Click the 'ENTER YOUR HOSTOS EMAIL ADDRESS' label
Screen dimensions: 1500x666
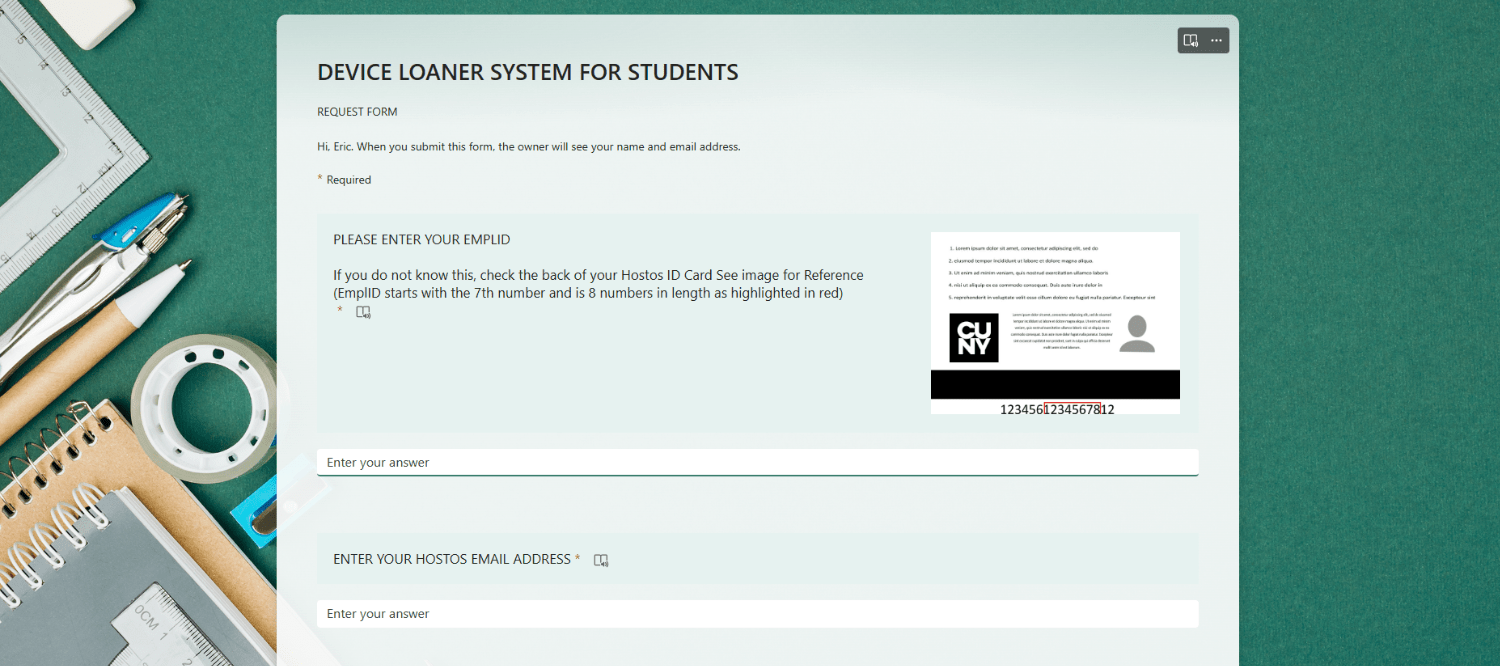click(452, 559)
